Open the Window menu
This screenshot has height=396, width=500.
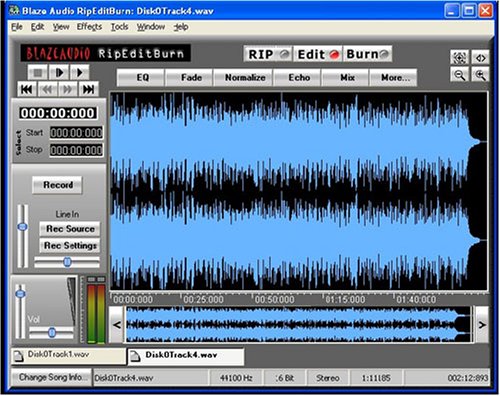pyautogui.click(x=151, y=27)
